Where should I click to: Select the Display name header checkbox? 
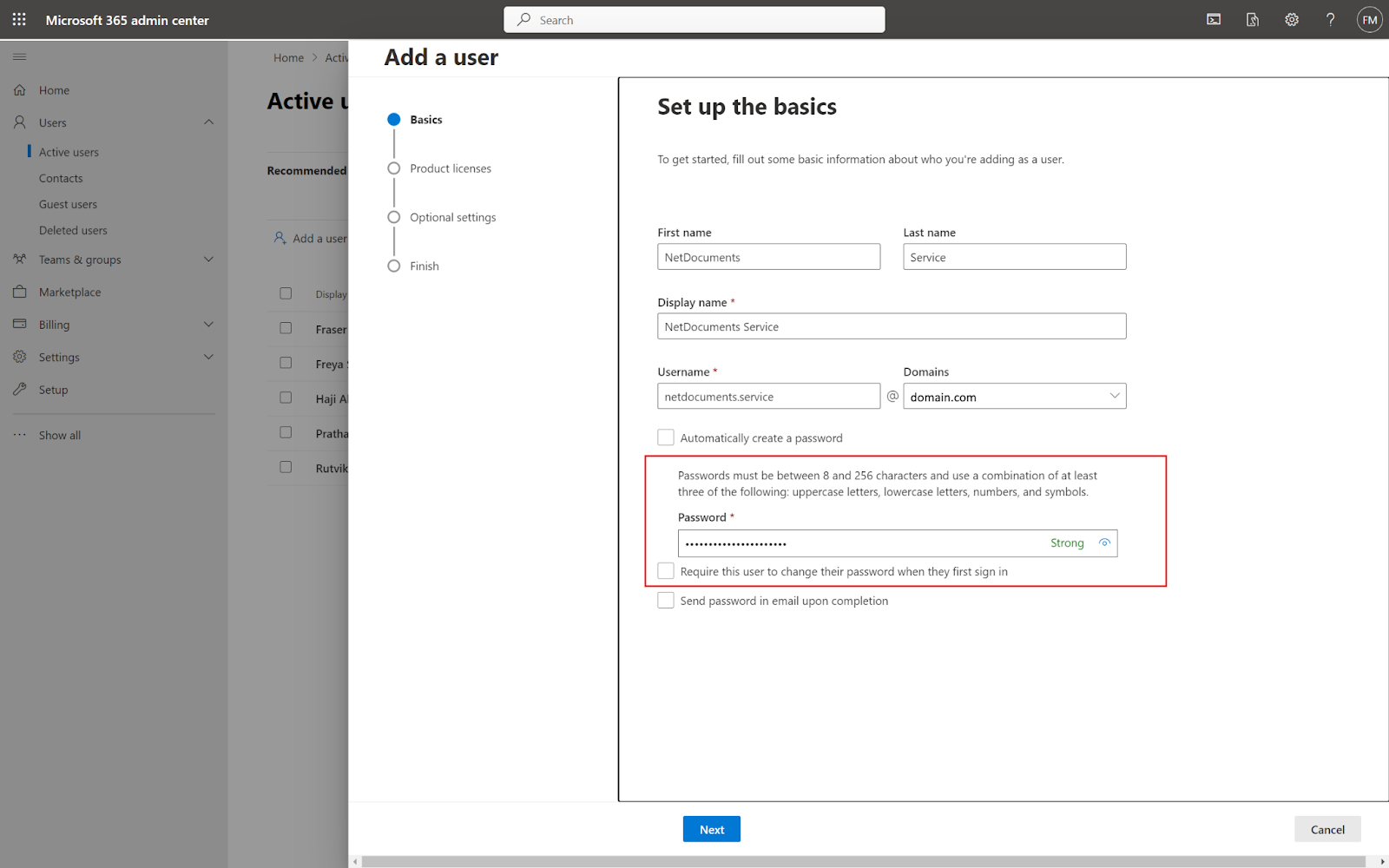click(x=286, y=293)
